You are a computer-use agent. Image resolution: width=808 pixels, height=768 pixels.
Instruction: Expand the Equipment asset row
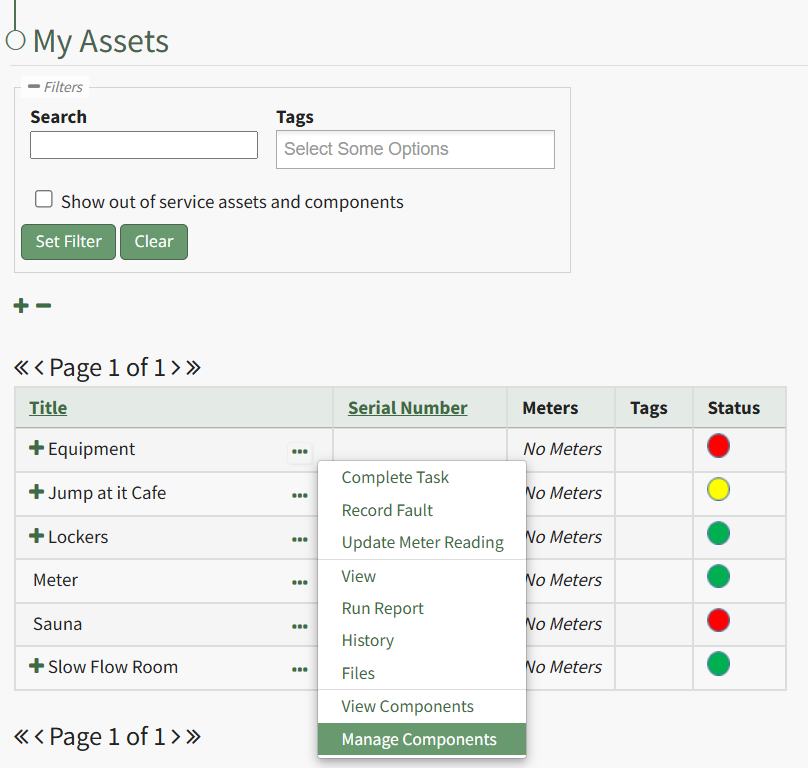click(37, 449)
